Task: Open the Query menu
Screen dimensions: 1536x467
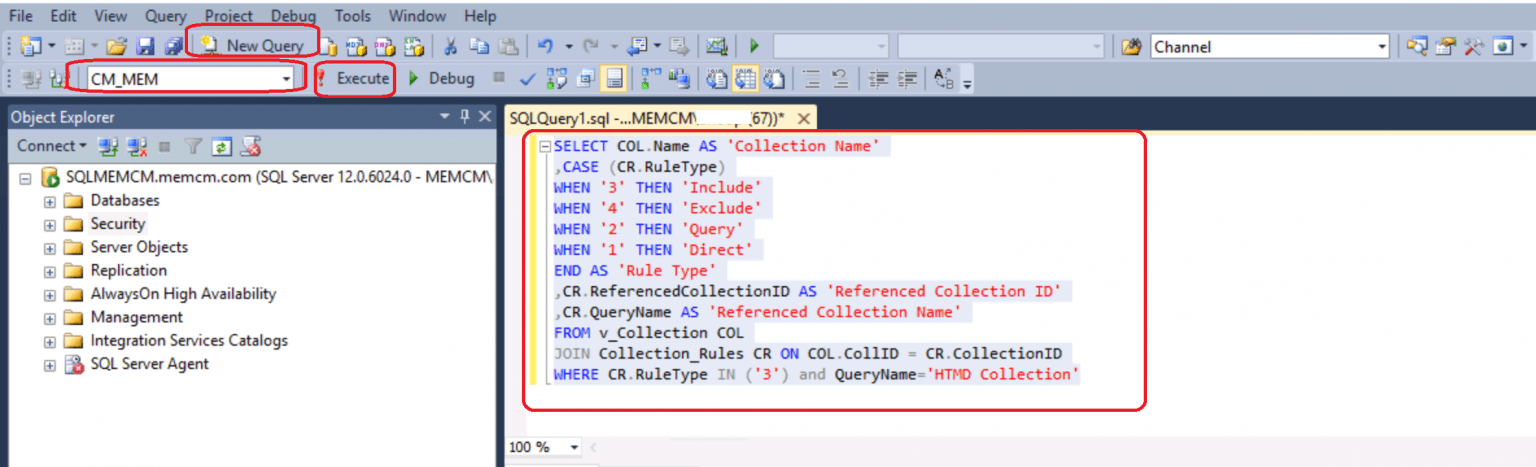Action: click(165, 16)
